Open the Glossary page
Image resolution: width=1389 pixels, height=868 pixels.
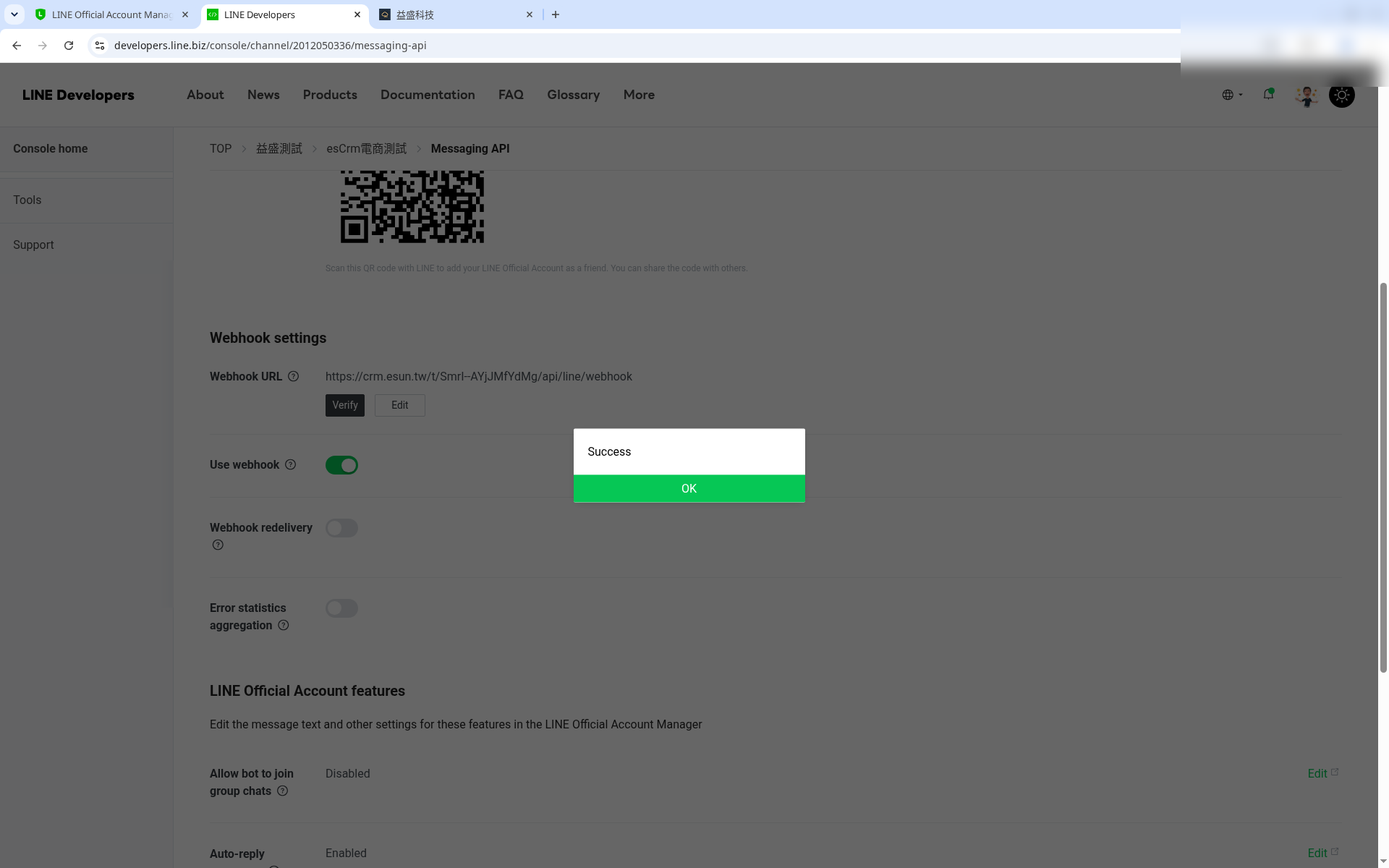pos(573,95)
